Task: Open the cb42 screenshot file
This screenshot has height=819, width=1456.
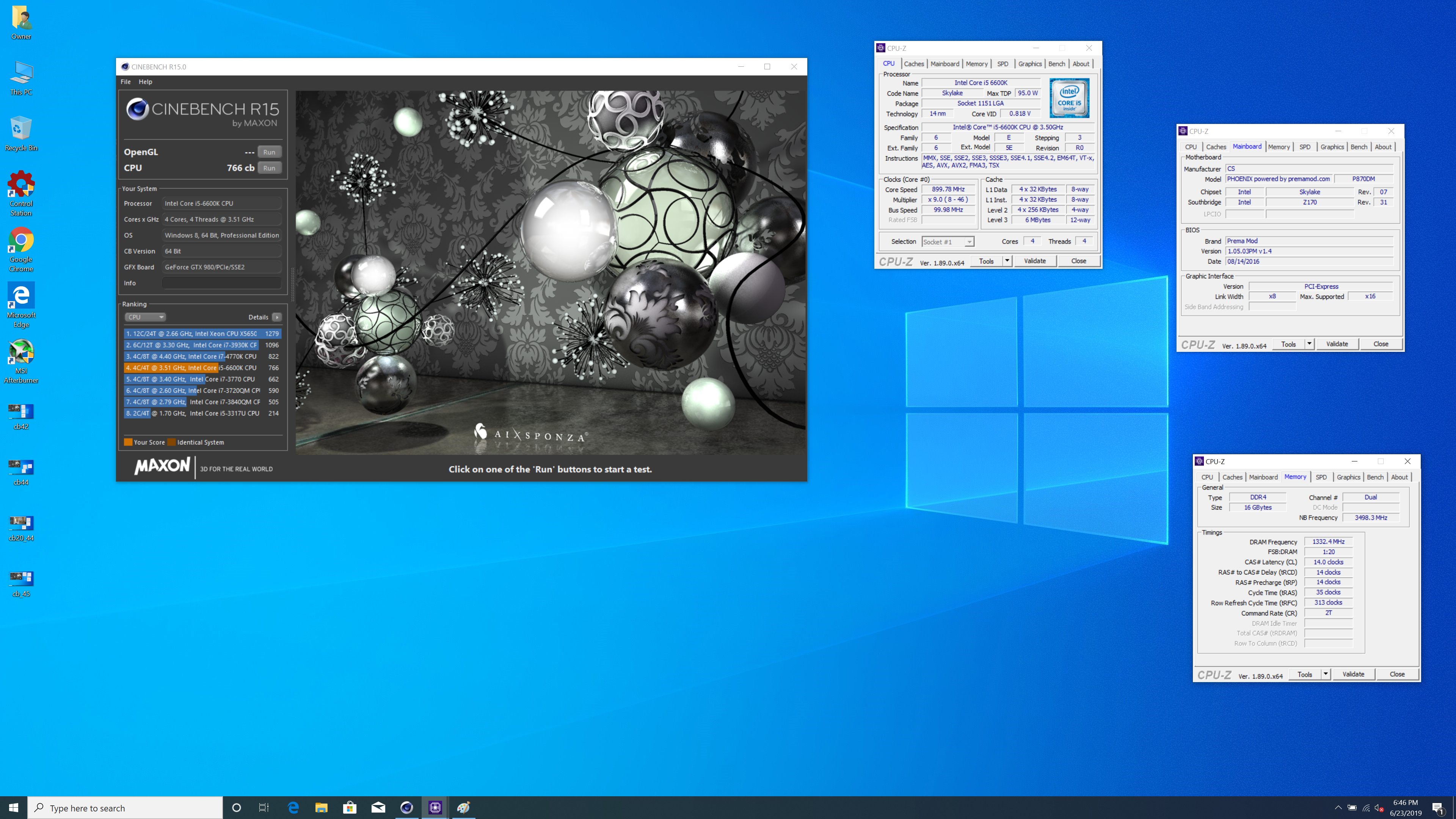Action: coord(21,417)
